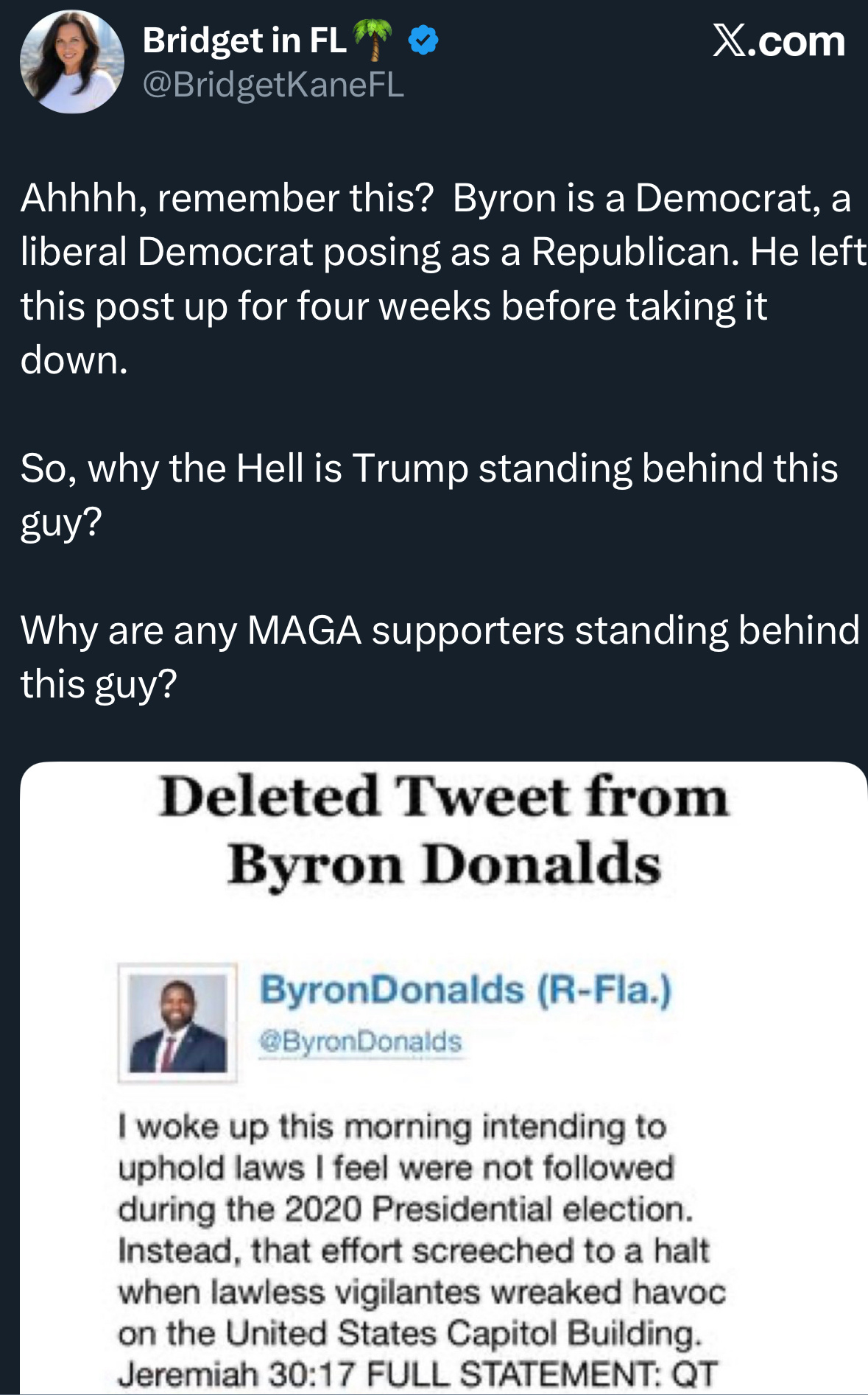Open the @BridgetKaneFL handle
868x1395 pixels.
(273, 85)
